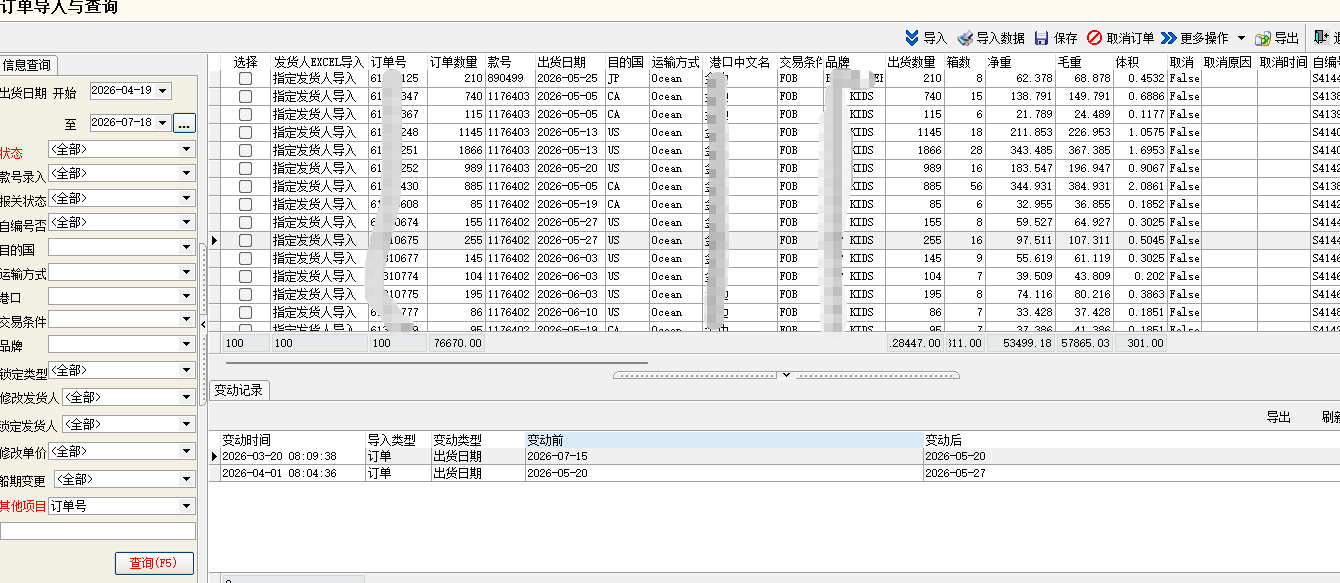The image size is (1340, 583).
Task: Click the 订单数量 column header
Action: pos(456,61)
